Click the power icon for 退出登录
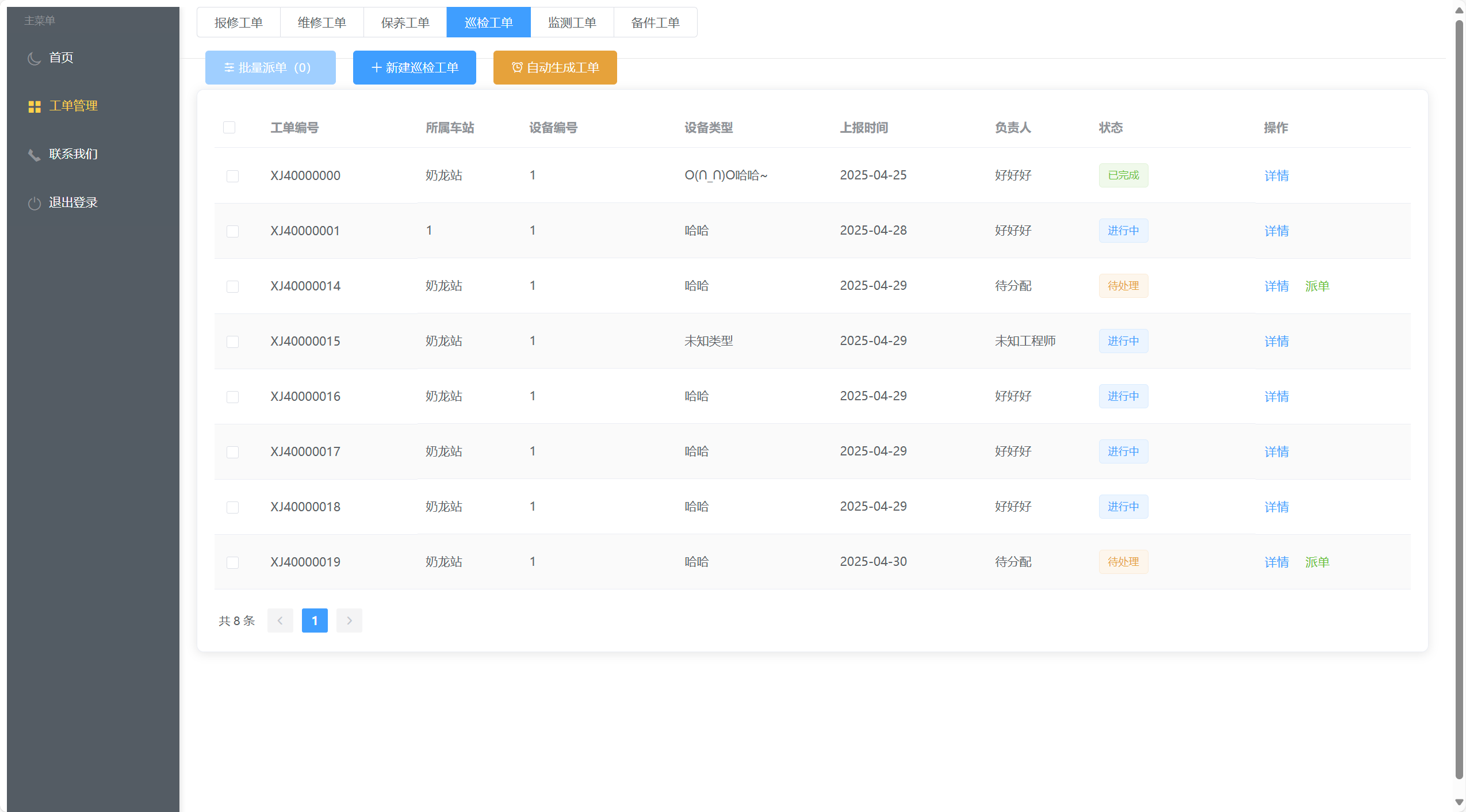The image size is (1466, 812). [x=35, y=203]
